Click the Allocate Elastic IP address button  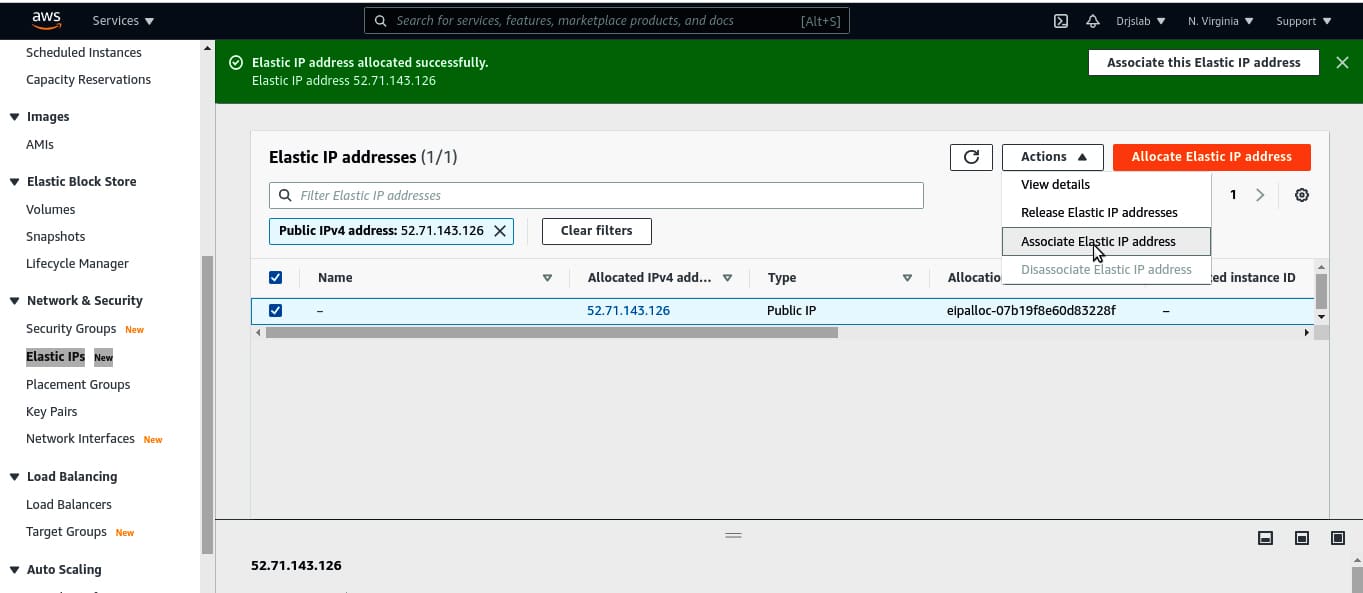point(1211,157)
